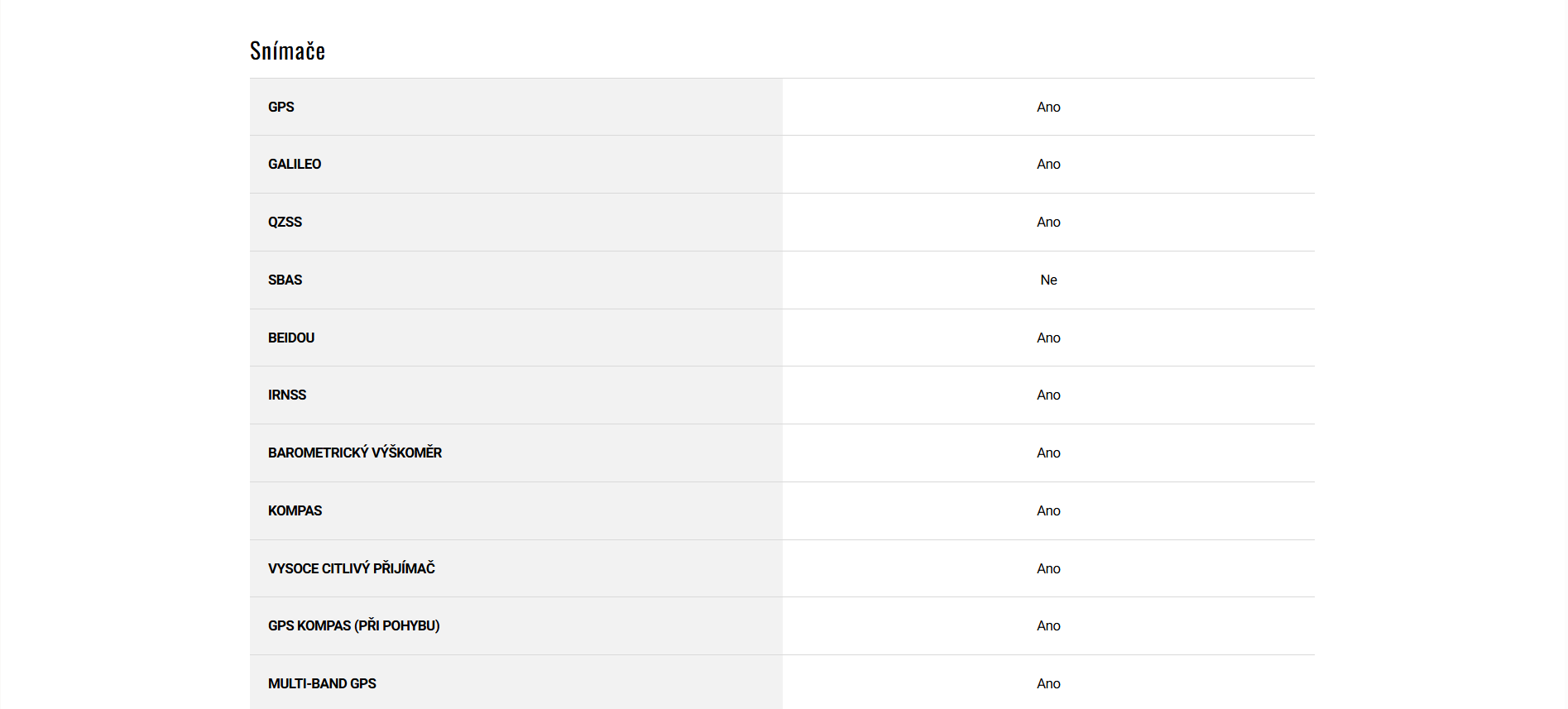The height and width of the screenshot is (709, 1568).
Task: Select the Ano value beside QZSS
Action: [1048, 222]
